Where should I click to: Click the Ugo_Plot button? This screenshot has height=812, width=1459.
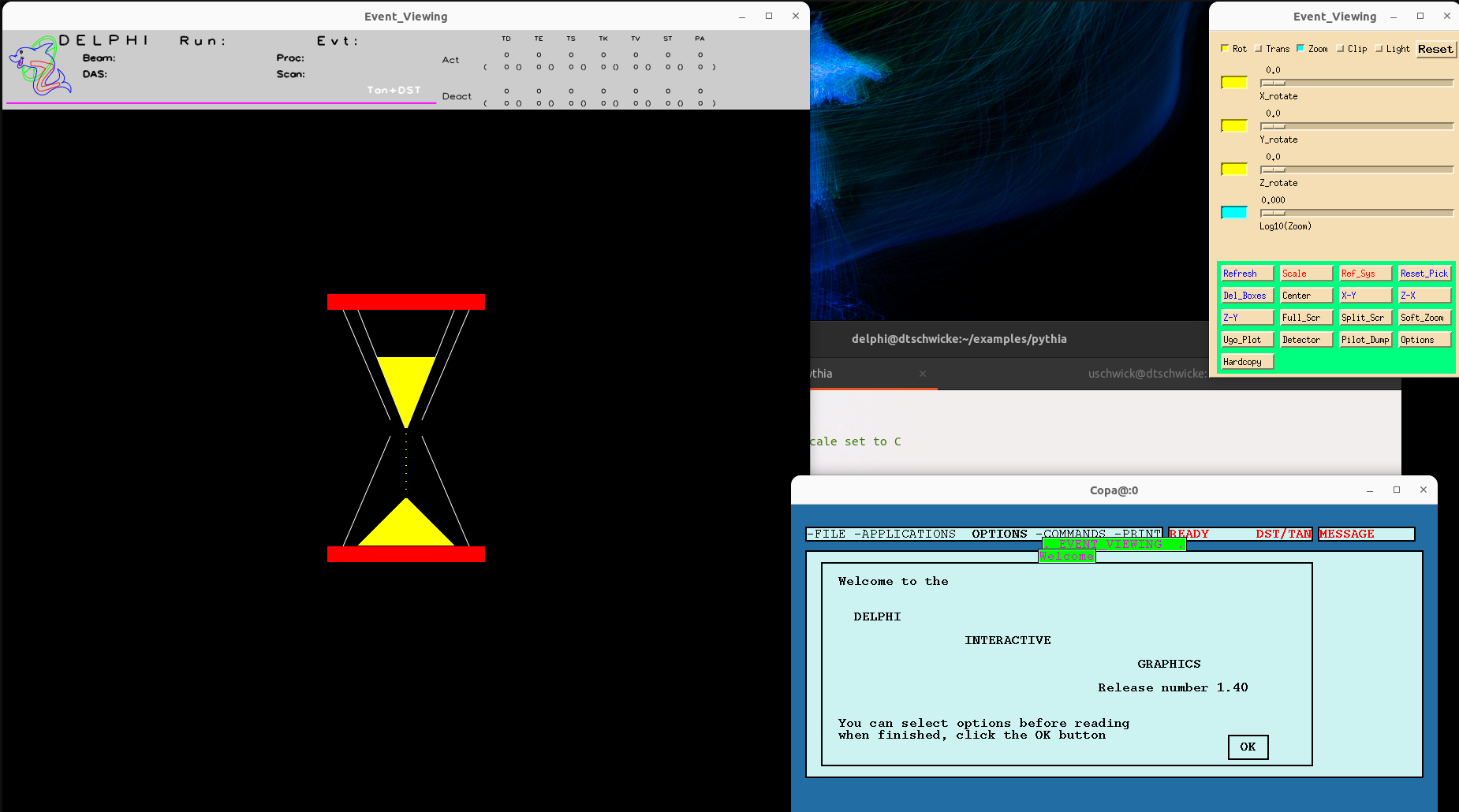(1247, 340)
